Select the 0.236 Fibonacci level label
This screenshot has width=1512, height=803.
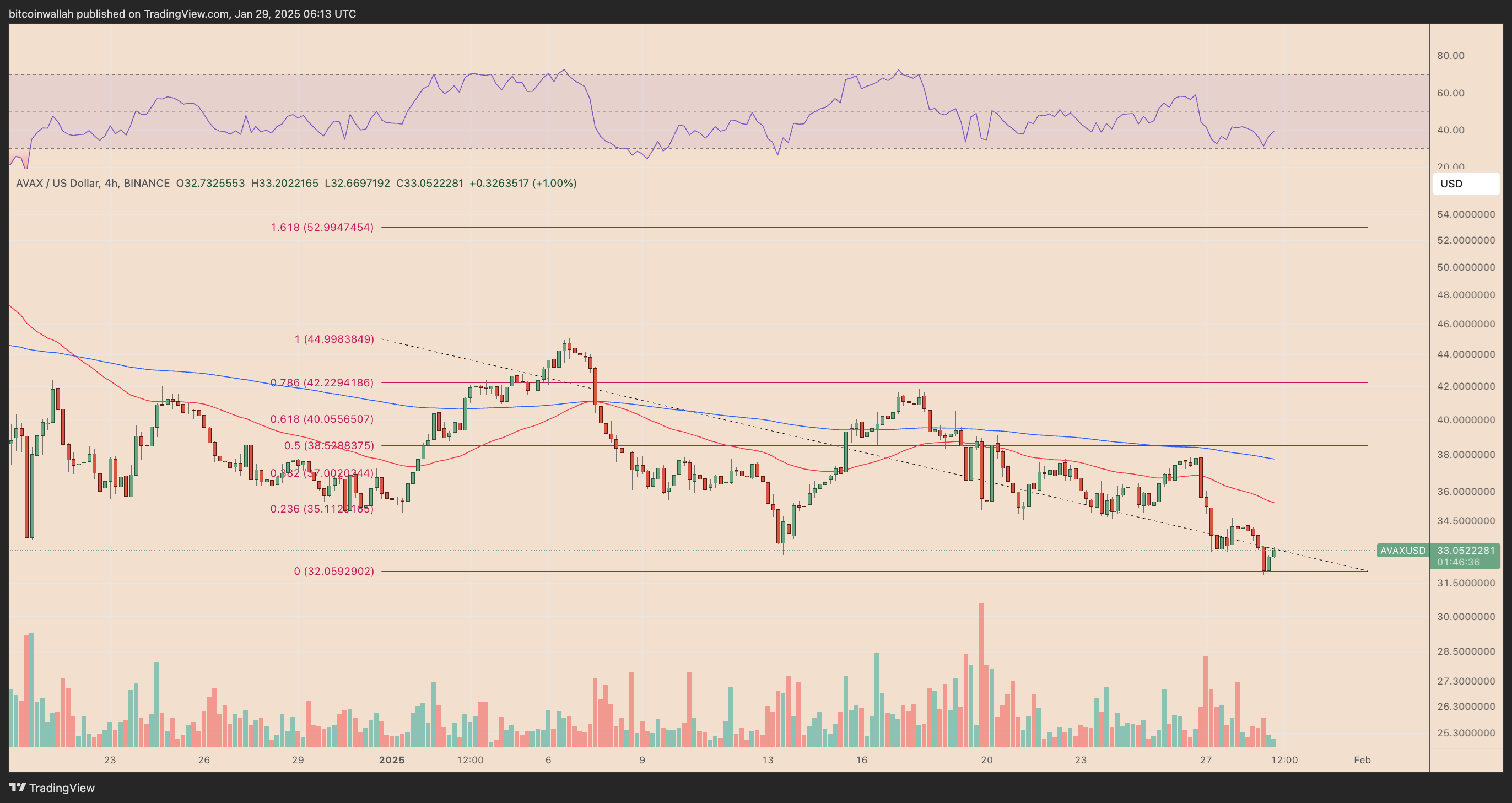(x=322, y=509)
